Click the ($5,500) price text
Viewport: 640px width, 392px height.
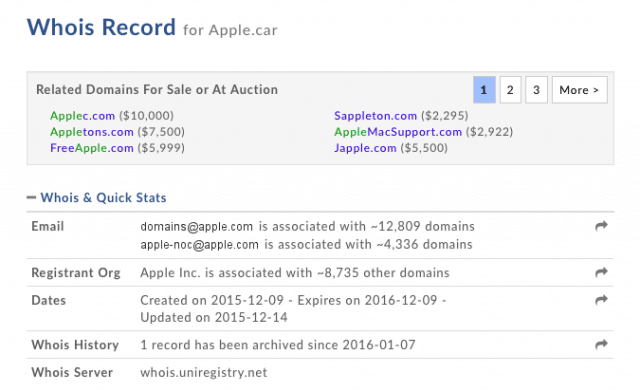[x=424, y=148]
